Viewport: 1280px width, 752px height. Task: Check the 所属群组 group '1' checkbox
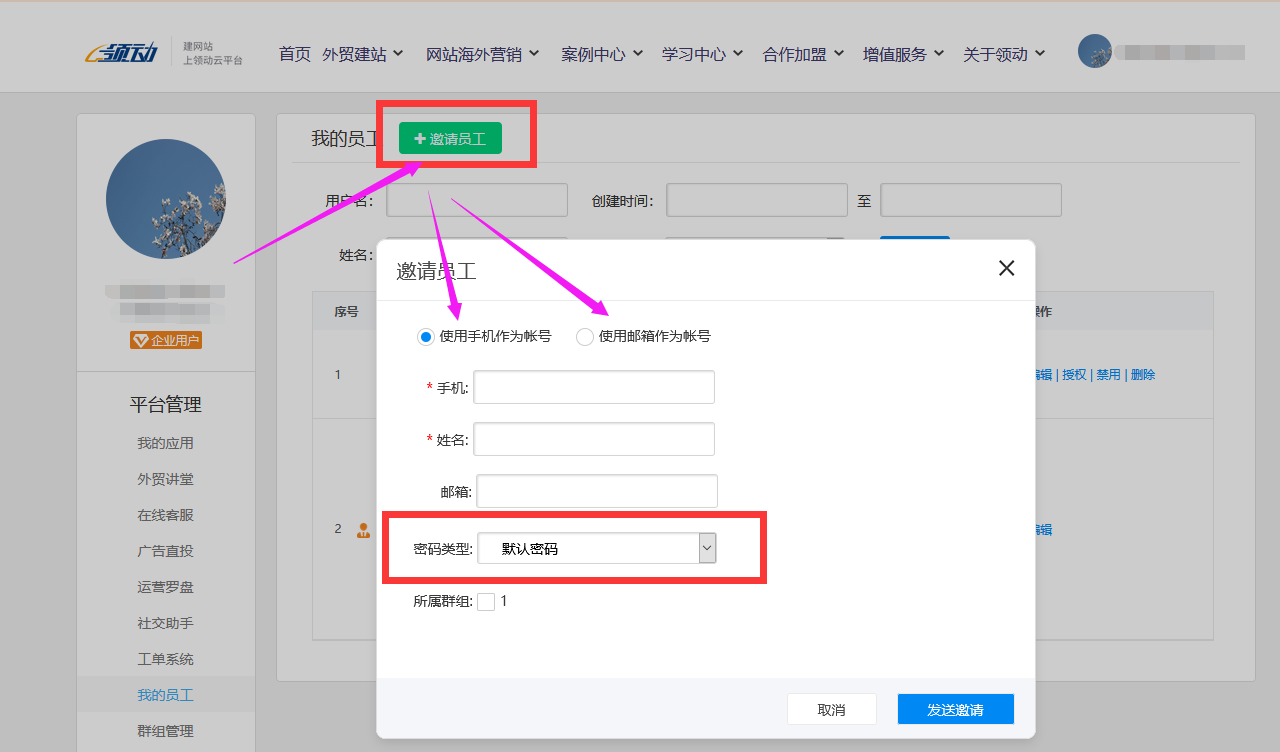tap(486, 601)
